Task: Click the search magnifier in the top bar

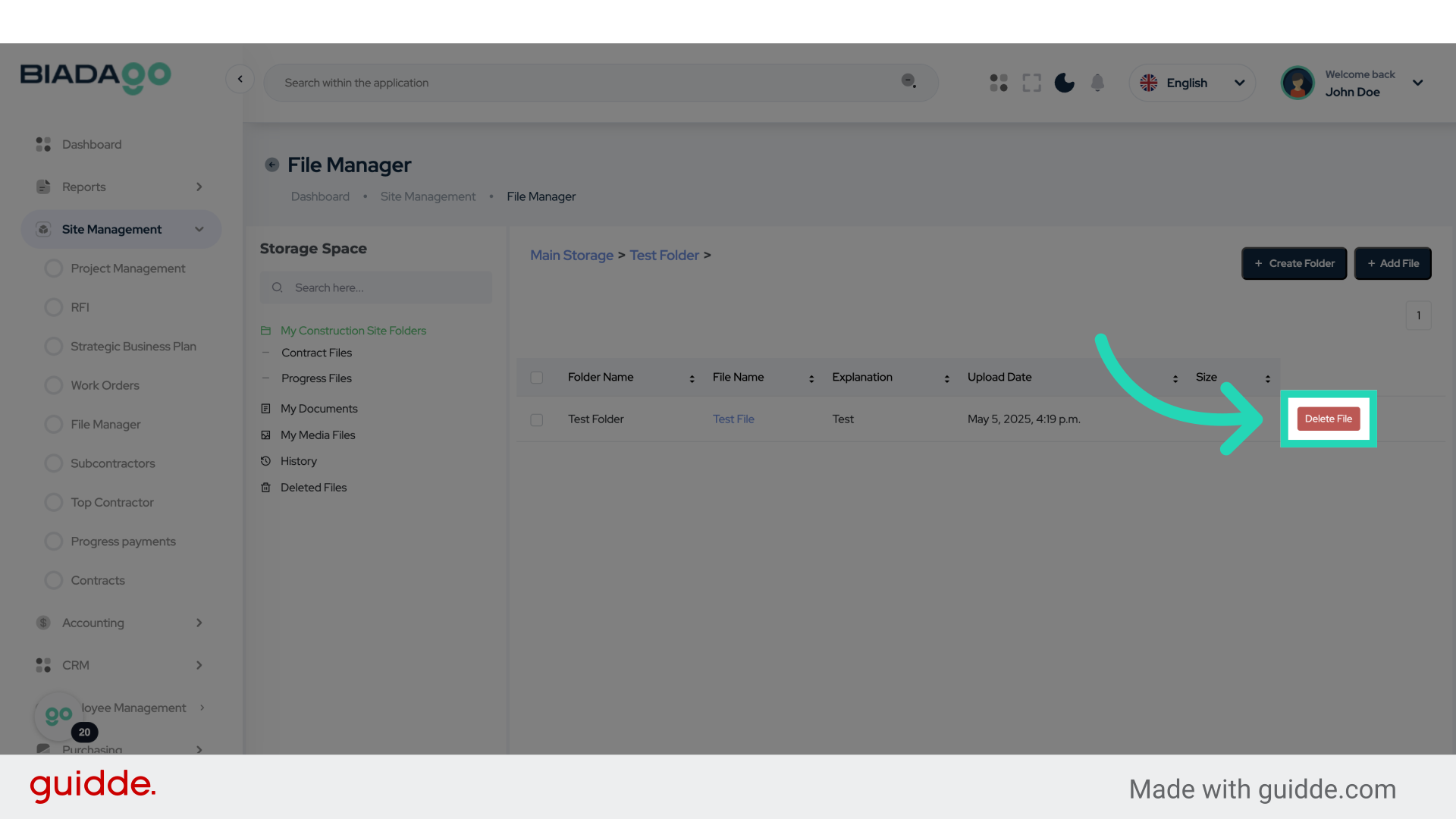Action: click(x=908, y=81)
